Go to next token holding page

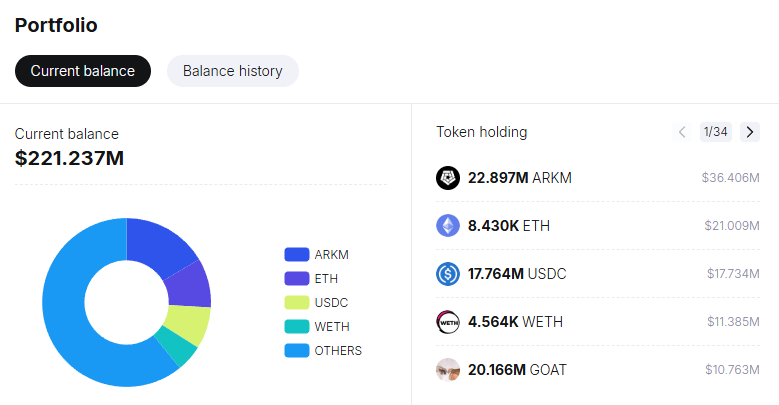(x=750, y=132)
